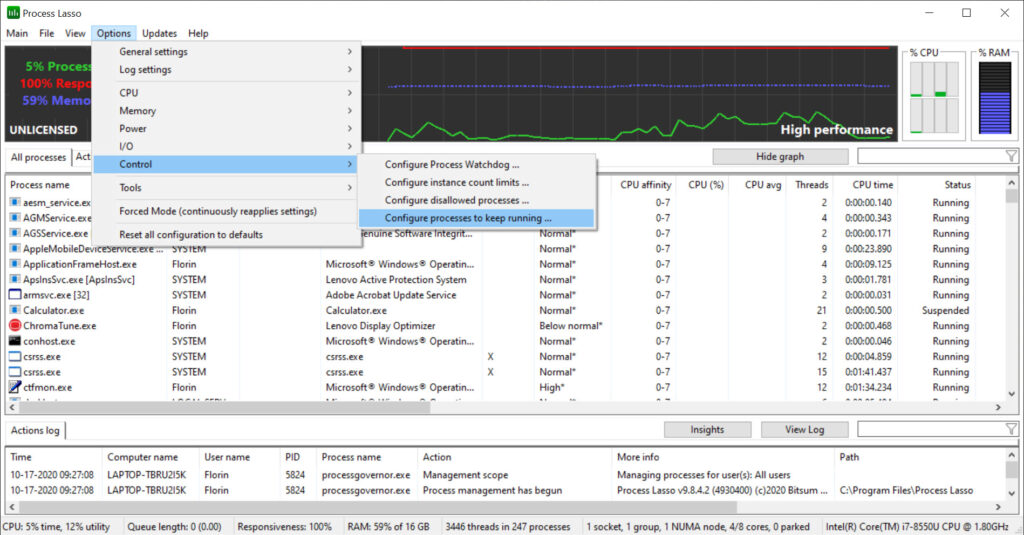Click the conhost.exe console icon
Viewport: 1024px width, 535px height.
[x=15, y=341]
